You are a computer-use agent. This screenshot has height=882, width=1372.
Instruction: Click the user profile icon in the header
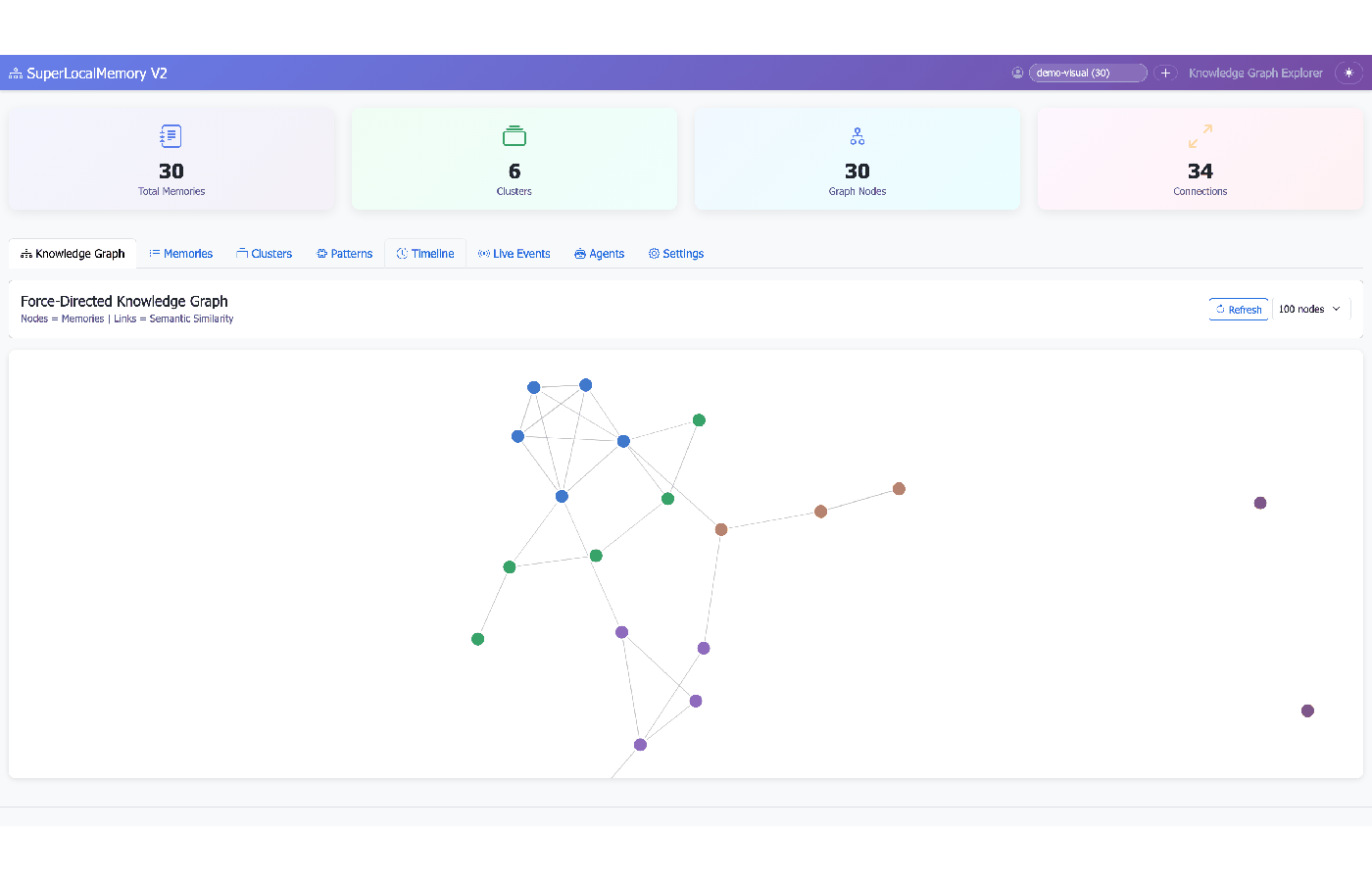pos(1017,73)
